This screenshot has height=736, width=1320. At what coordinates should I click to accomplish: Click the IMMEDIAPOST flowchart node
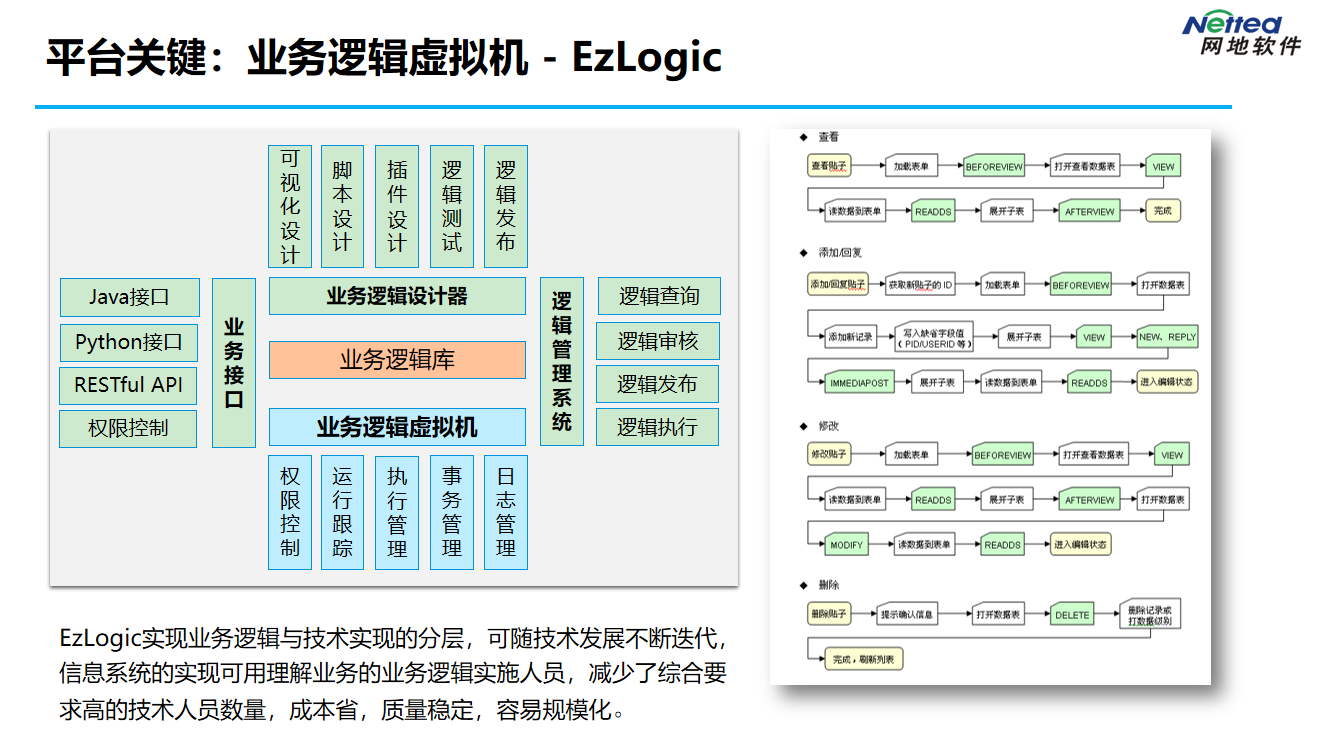click(x=859, y=383)
